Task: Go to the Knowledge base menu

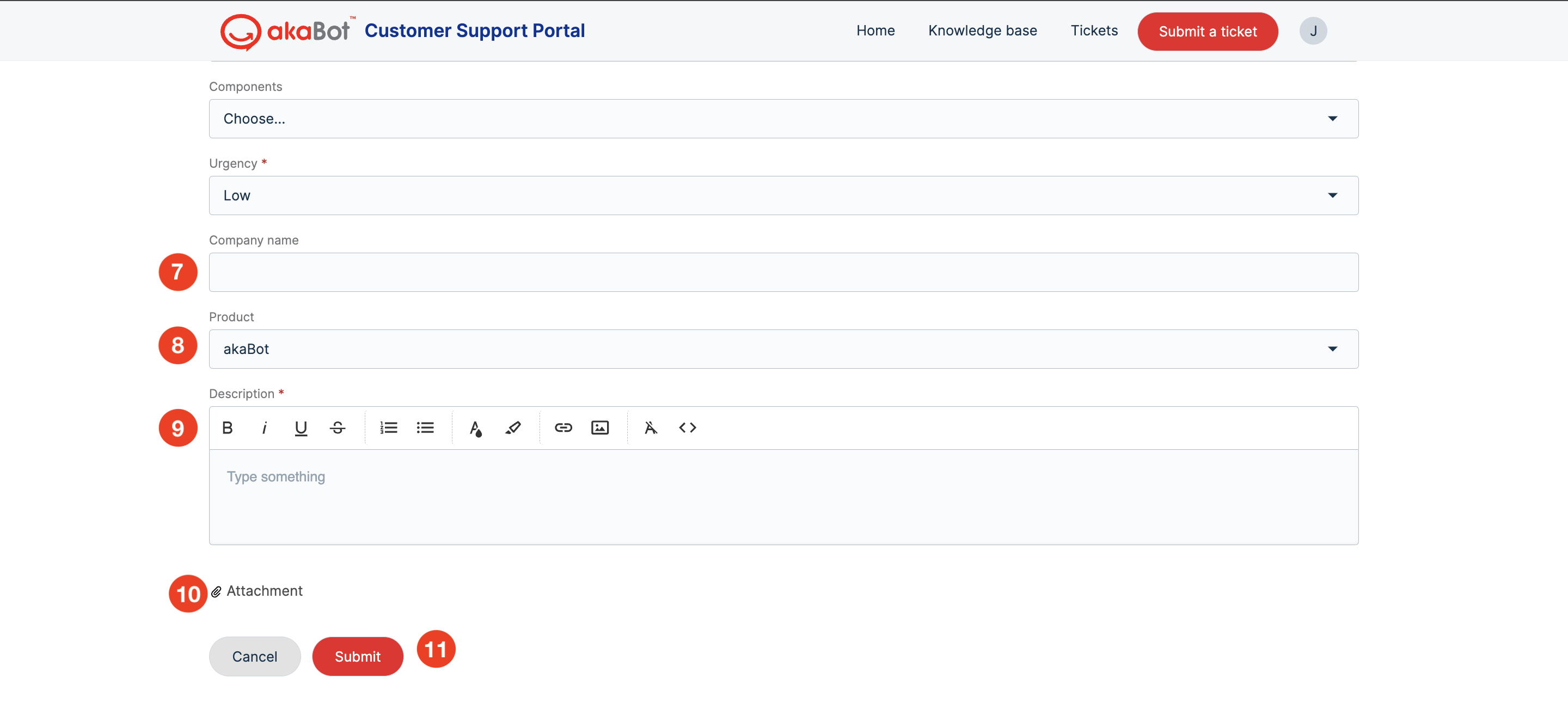Action: point(982,30)
